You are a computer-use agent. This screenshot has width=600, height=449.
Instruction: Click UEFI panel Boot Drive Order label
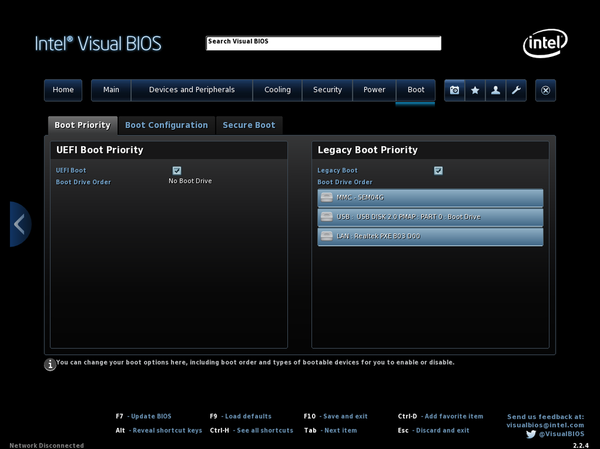coord(83,182)
